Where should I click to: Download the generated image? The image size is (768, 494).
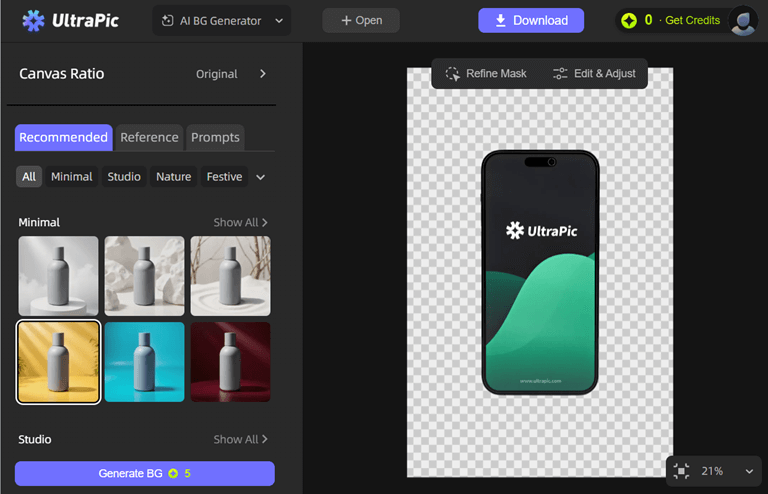531,21
